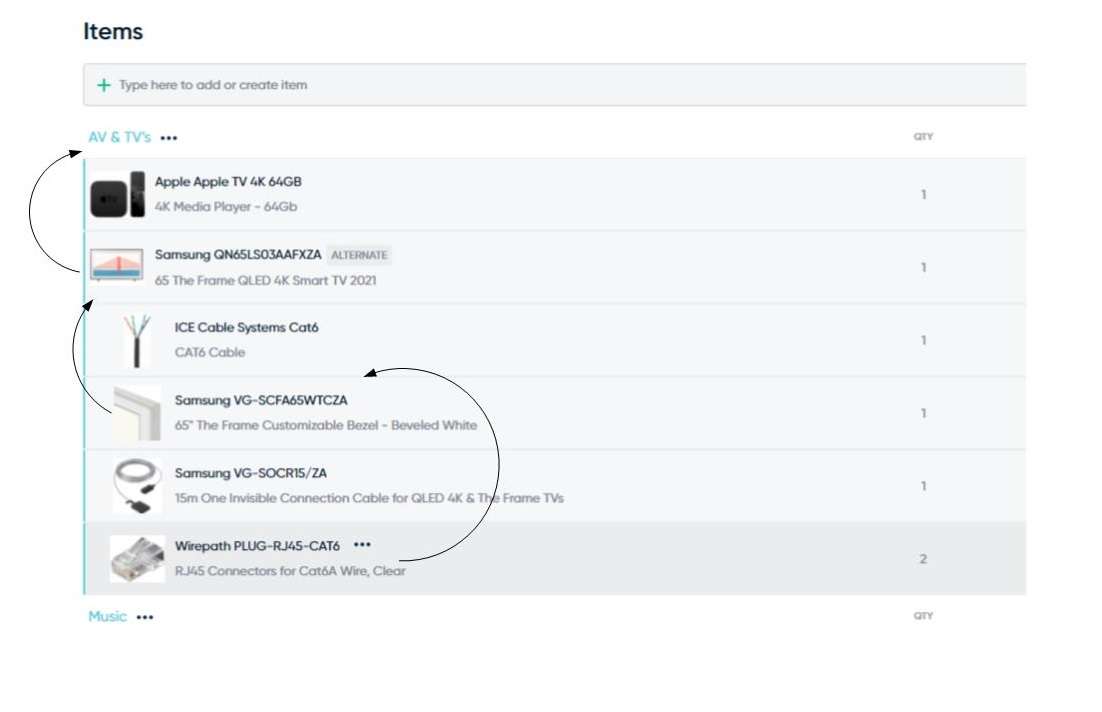Select the AV & TV's section heading

pyautogui.click(x=119, y=137)
